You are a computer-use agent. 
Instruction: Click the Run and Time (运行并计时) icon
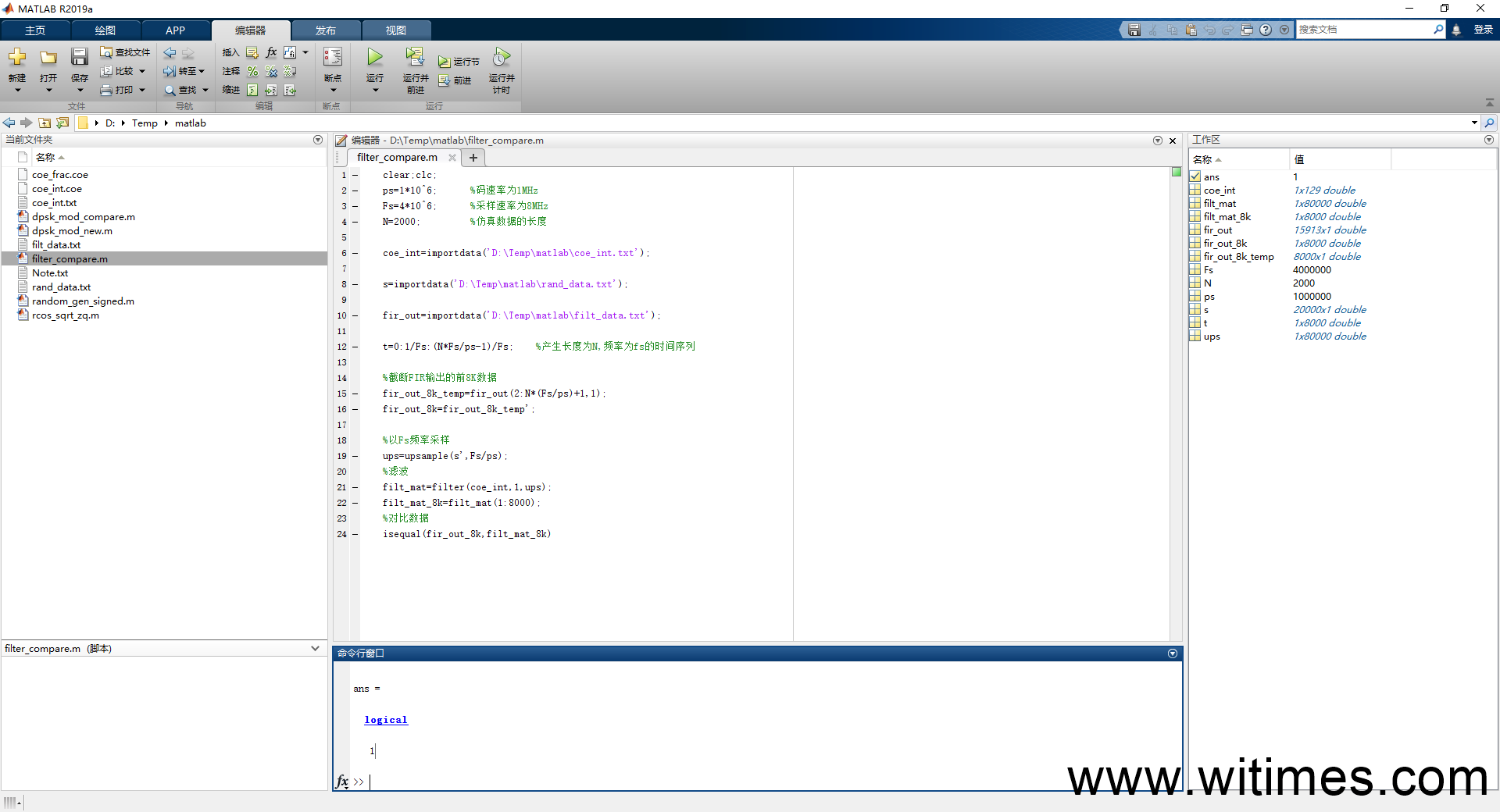(x=501, y=57)
